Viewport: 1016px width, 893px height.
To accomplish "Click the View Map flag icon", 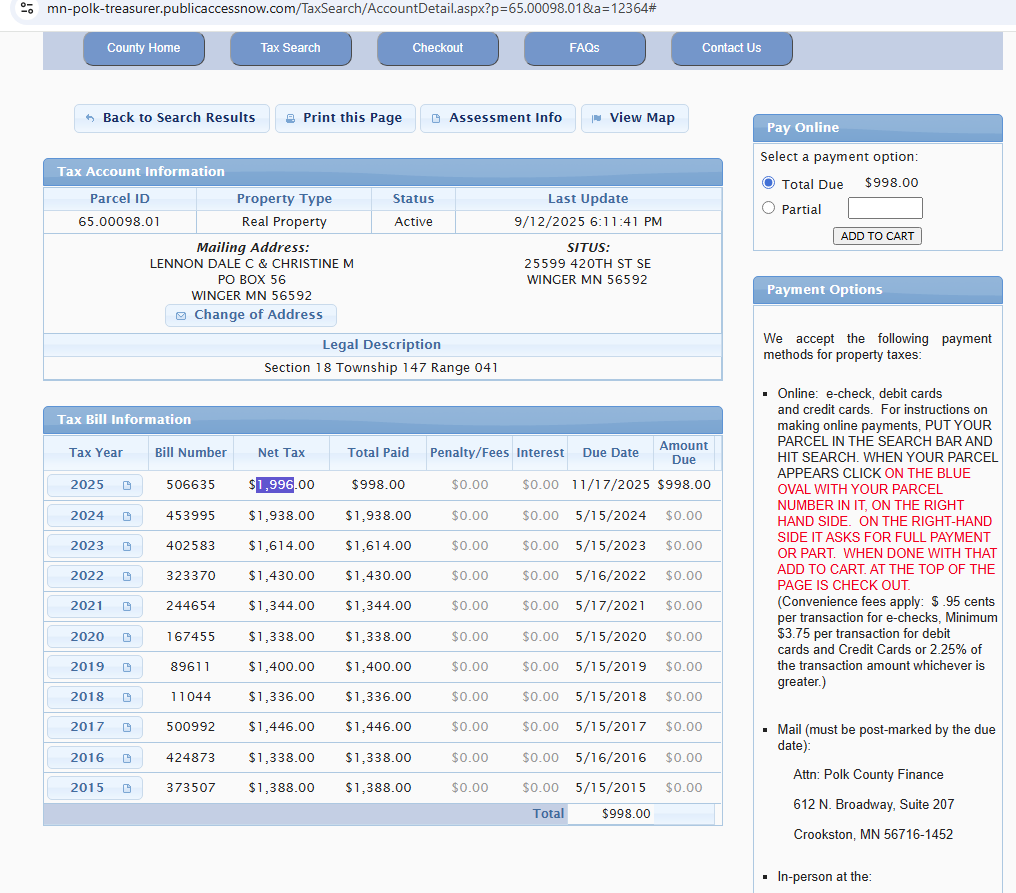I will coord(597,118).
